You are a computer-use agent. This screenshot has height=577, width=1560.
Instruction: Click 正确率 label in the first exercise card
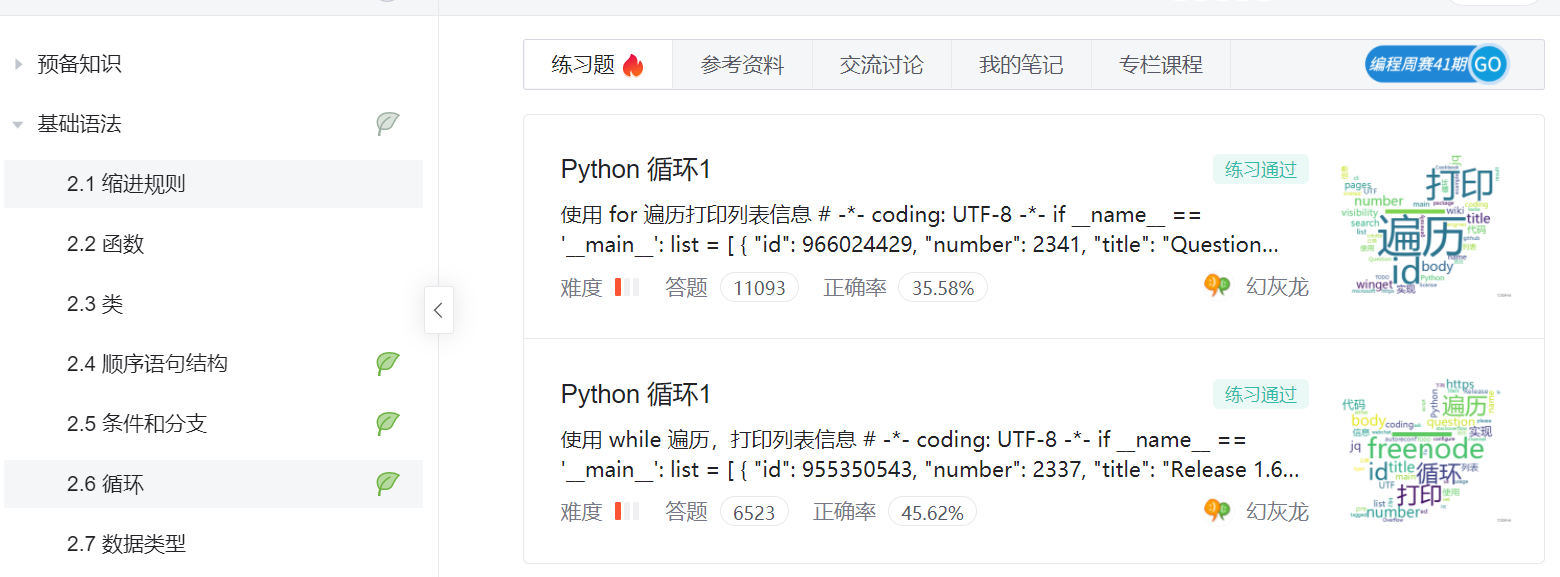click(x=855, y=288)
